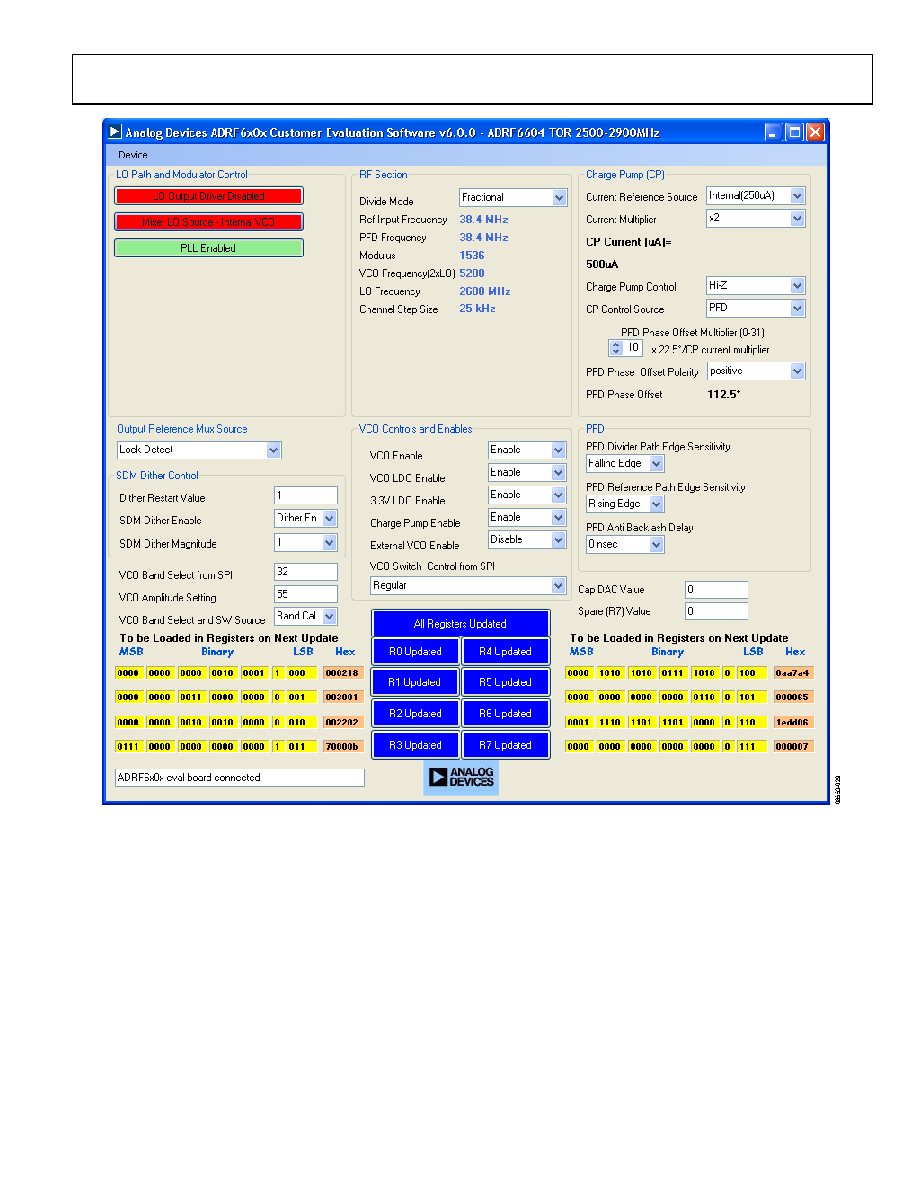Close the evaluation software window
This screenshot has height=1188, width=918.
pyautogui.click(x=815, y=133)
